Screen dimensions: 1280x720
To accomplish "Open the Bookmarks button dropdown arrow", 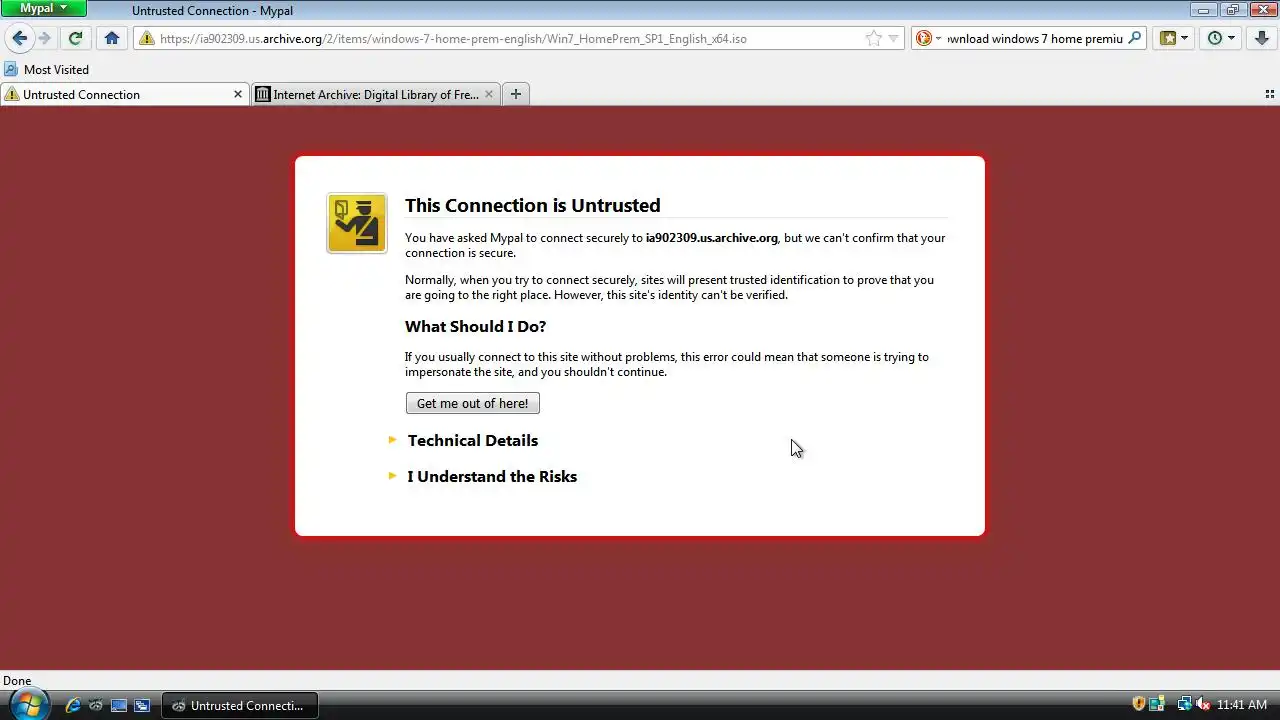I will [1185, 38].
